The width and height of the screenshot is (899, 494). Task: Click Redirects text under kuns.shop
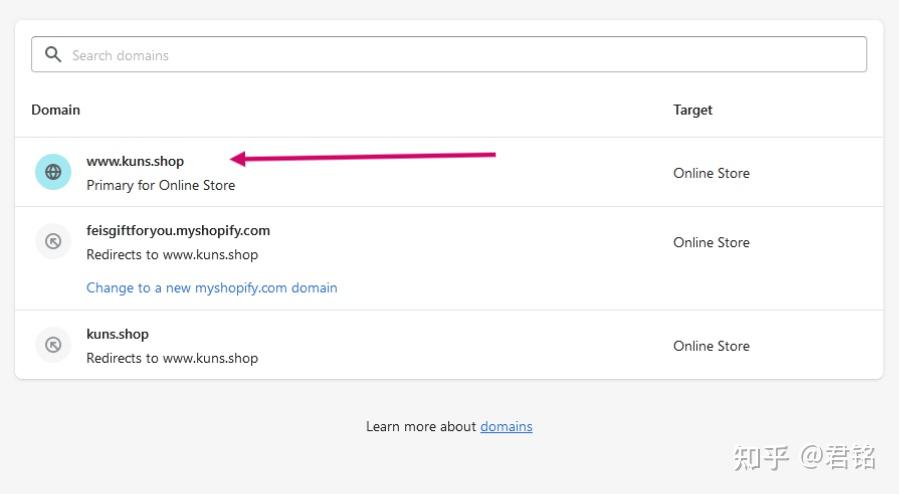coord(172,358)
